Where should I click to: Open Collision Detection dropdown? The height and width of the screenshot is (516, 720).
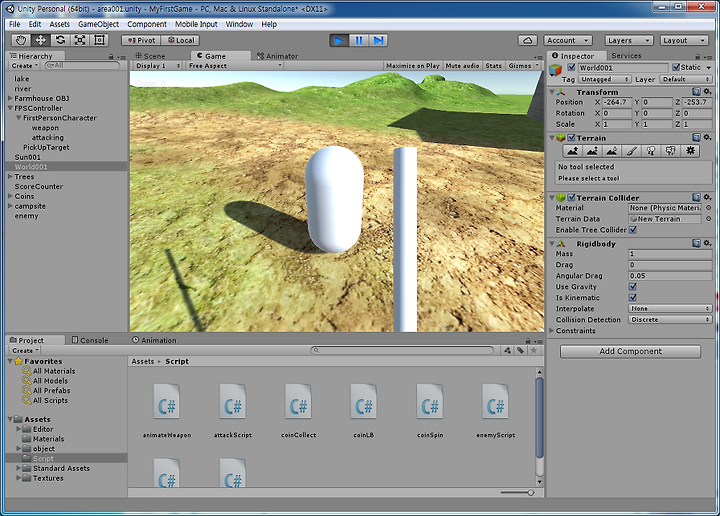click(670, 320)
